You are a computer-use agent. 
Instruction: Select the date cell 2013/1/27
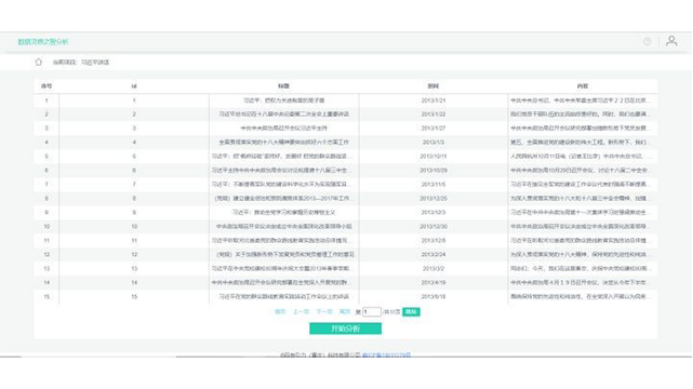click(433, 128)
